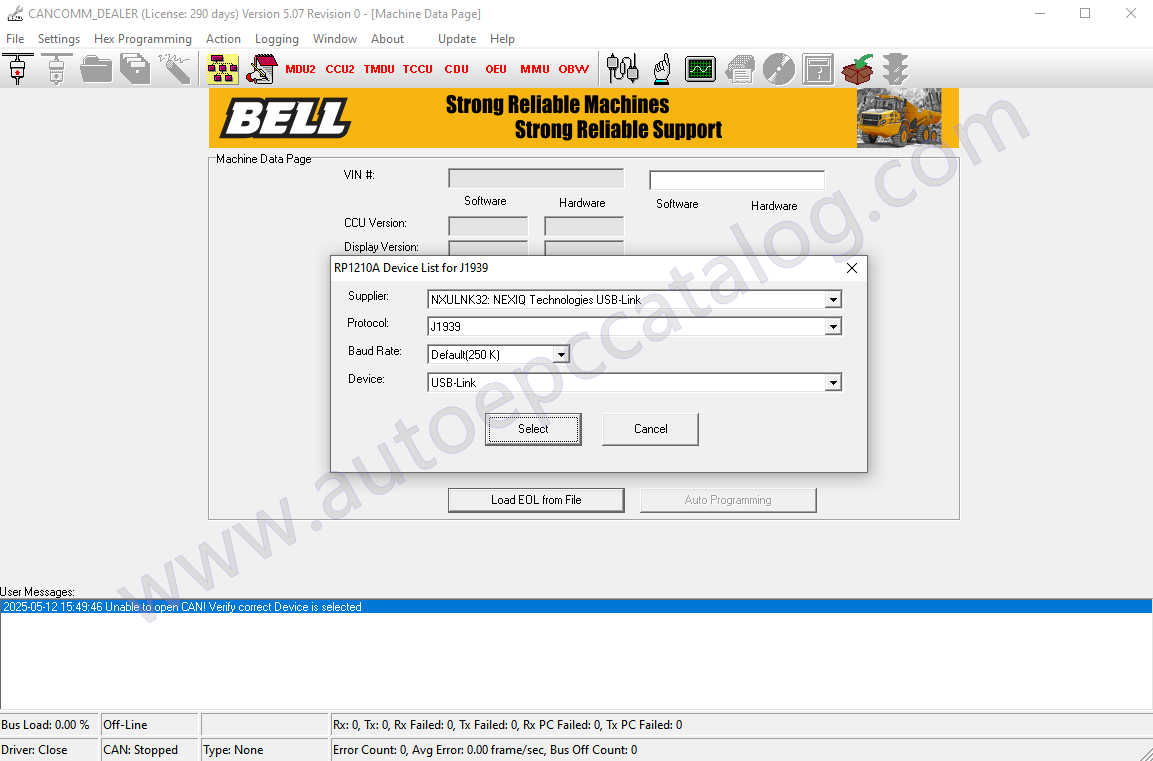Click the 'Off-Line' status entry
Viewport: 1153px width, 761px height.
click(125, 725)
